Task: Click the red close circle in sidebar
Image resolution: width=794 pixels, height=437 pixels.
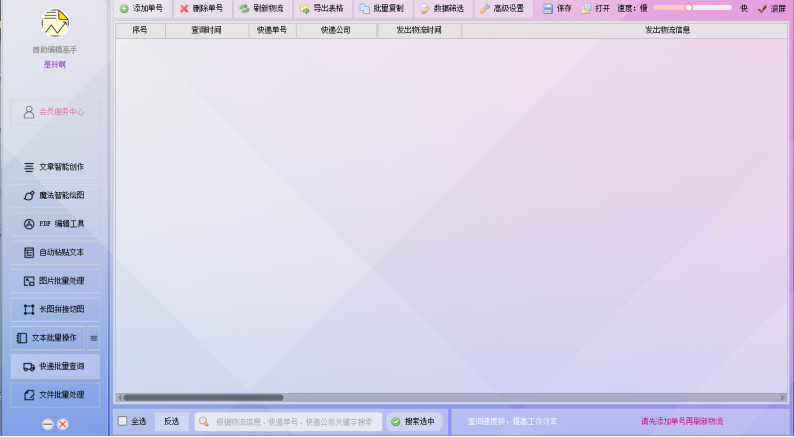Action: coord(63,424)
